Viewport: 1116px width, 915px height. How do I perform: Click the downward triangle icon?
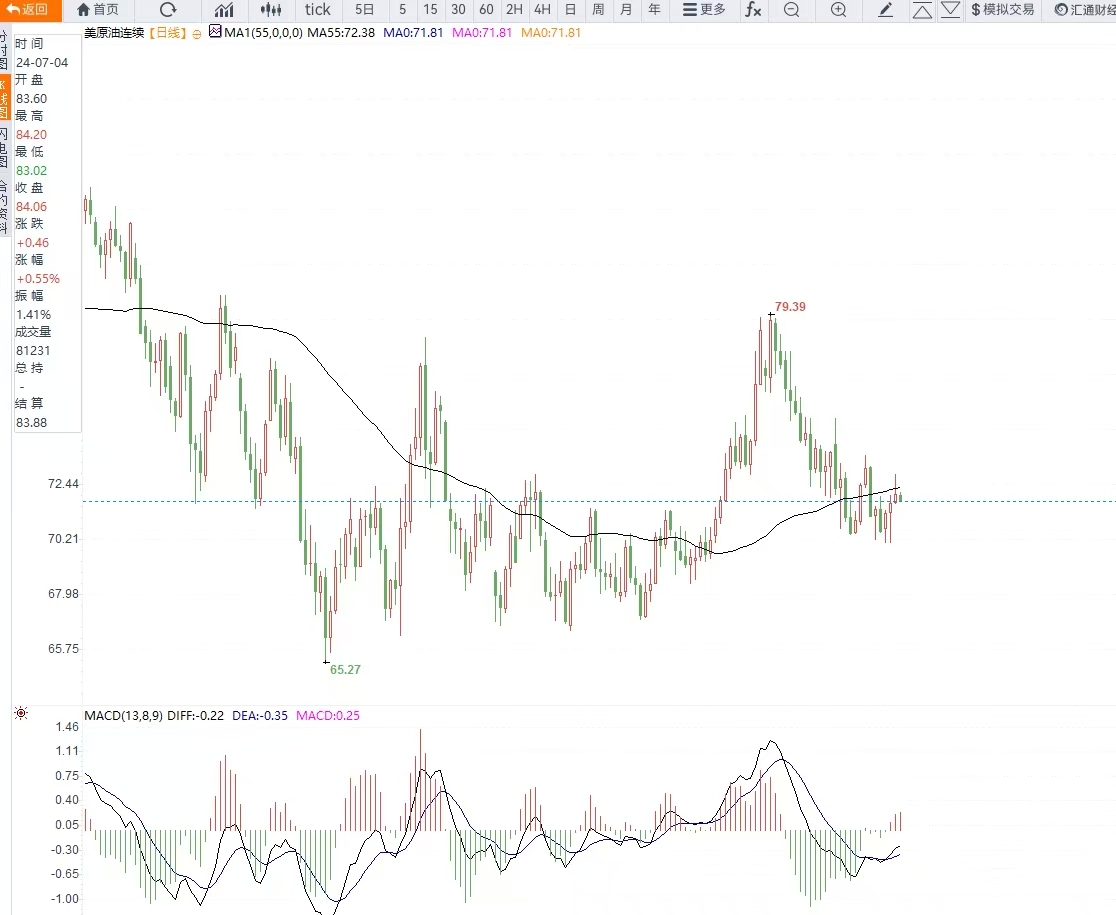[951, 10]
